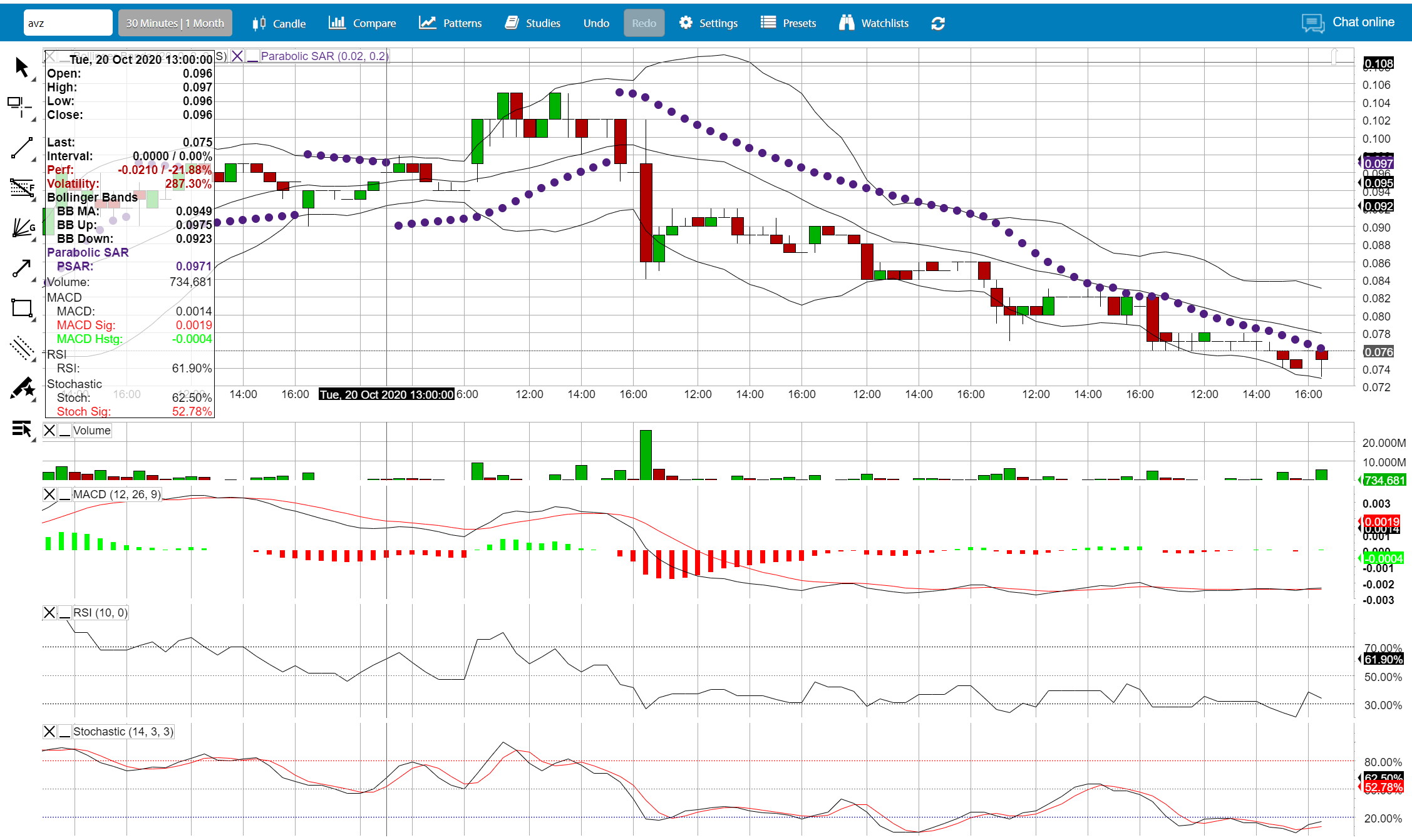Select the arrow drawing tool
The height and width of the screenshot is (840, 1412).
click(x=22, y=268)
